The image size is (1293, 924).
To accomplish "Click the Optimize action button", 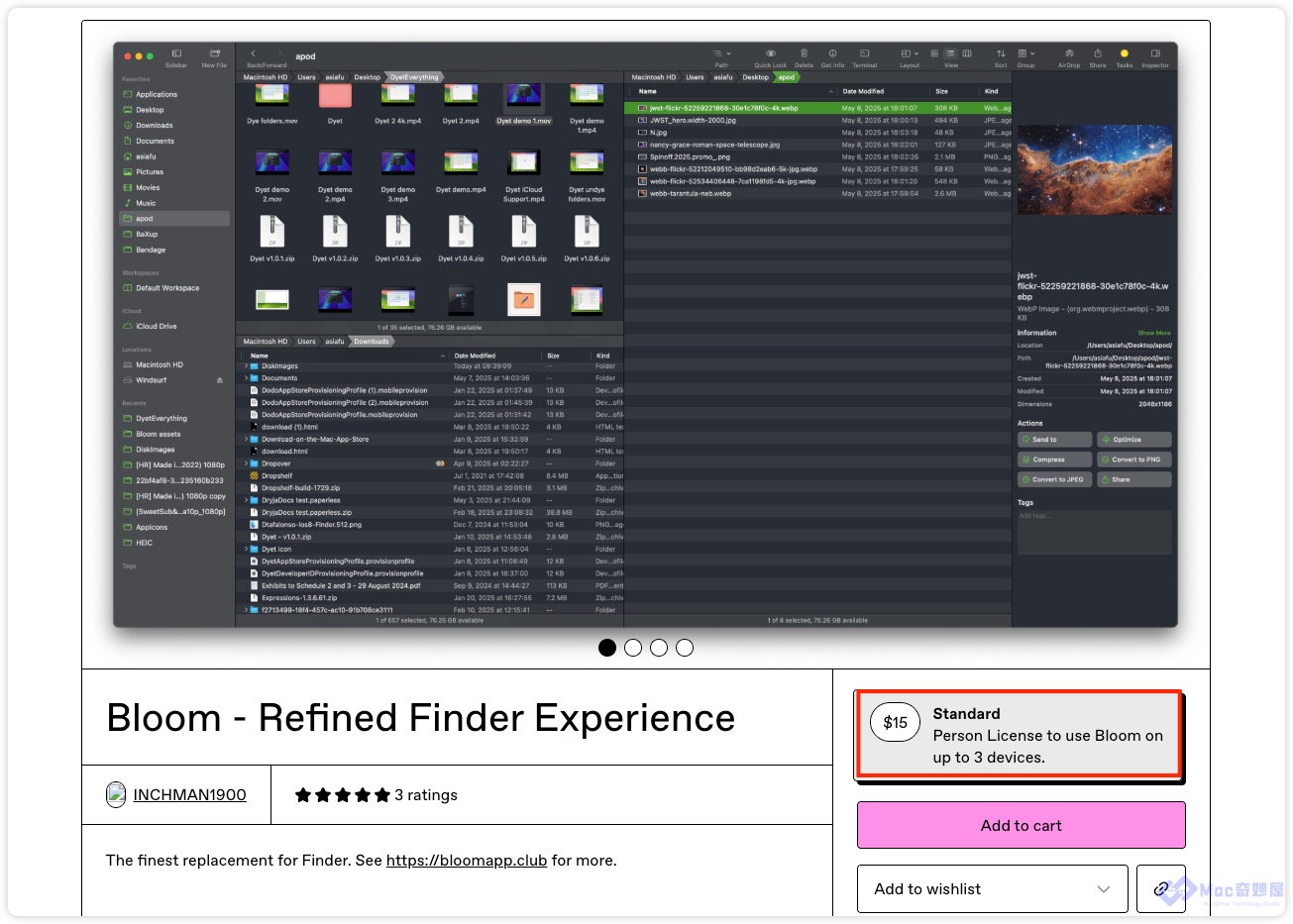I will click(1133, 440).
